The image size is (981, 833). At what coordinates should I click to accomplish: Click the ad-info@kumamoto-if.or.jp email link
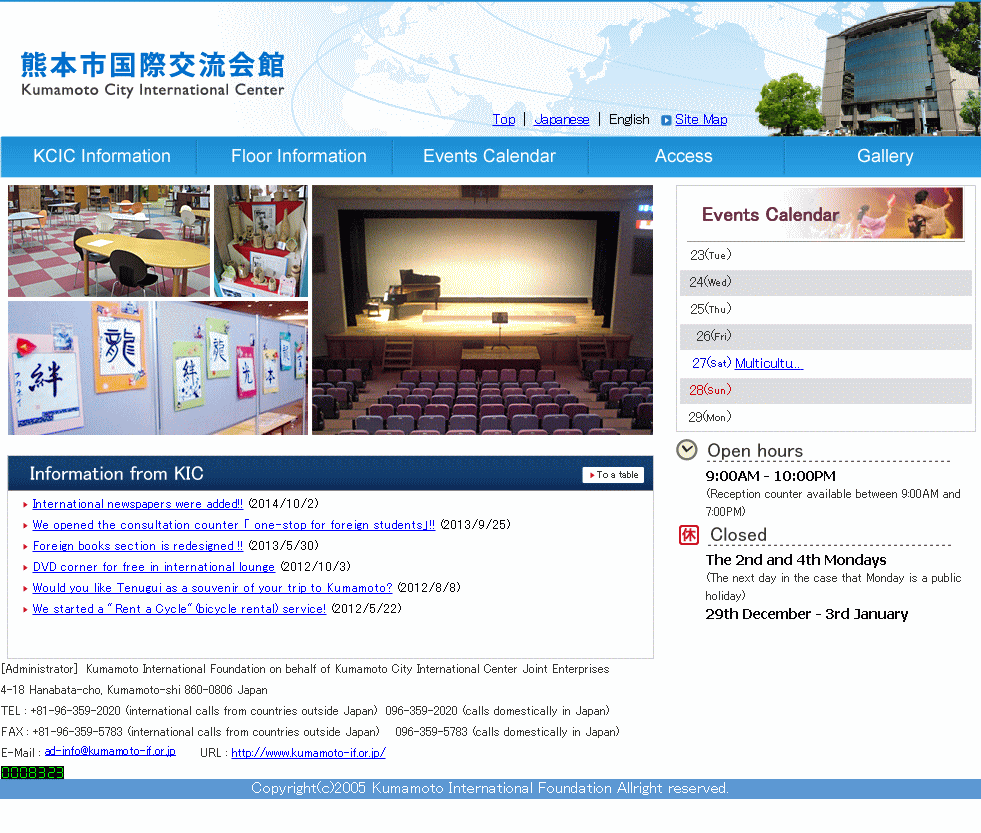click(110, 751)
